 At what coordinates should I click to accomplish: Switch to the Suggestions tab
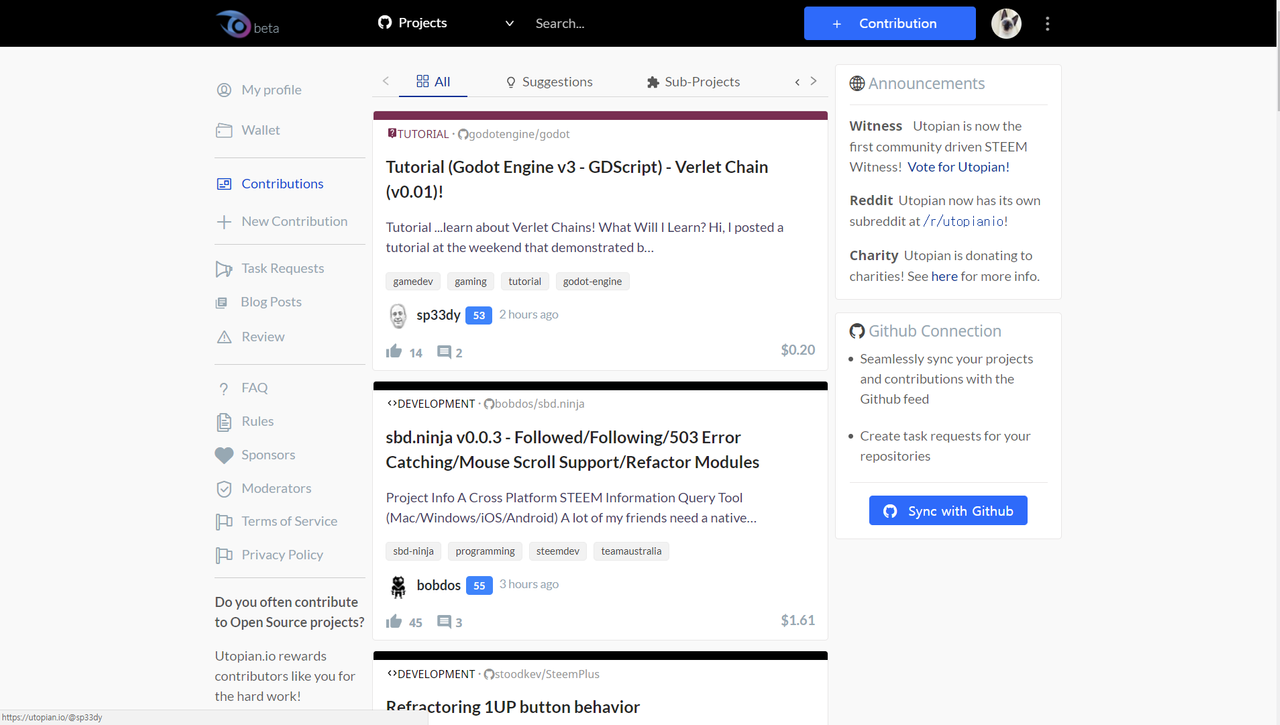pos(548,82)
